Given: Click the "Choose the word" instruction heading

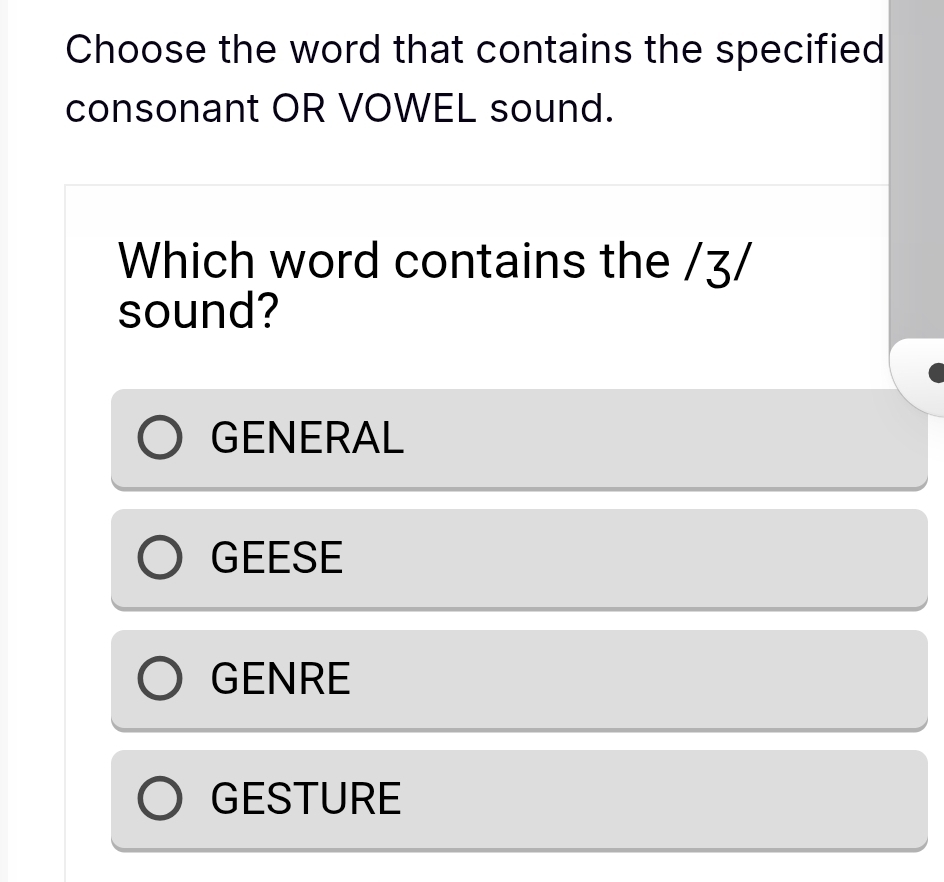Looking at the screenshot, I should point(475,49).
